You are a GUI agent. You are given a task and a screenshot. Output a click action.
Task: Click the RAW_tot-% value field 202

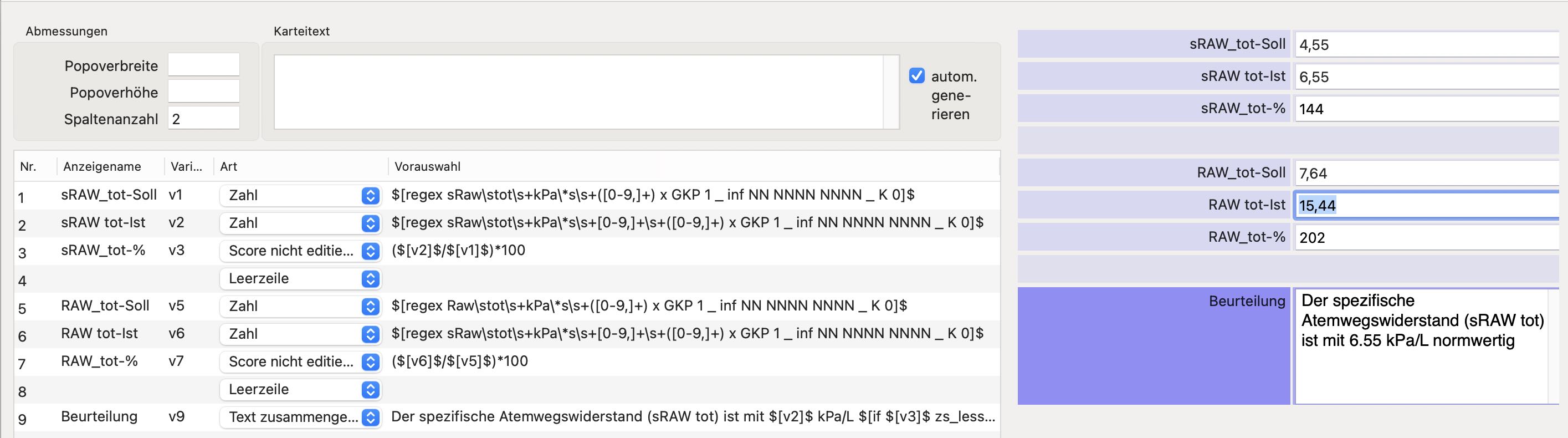tap(1426, 238)
